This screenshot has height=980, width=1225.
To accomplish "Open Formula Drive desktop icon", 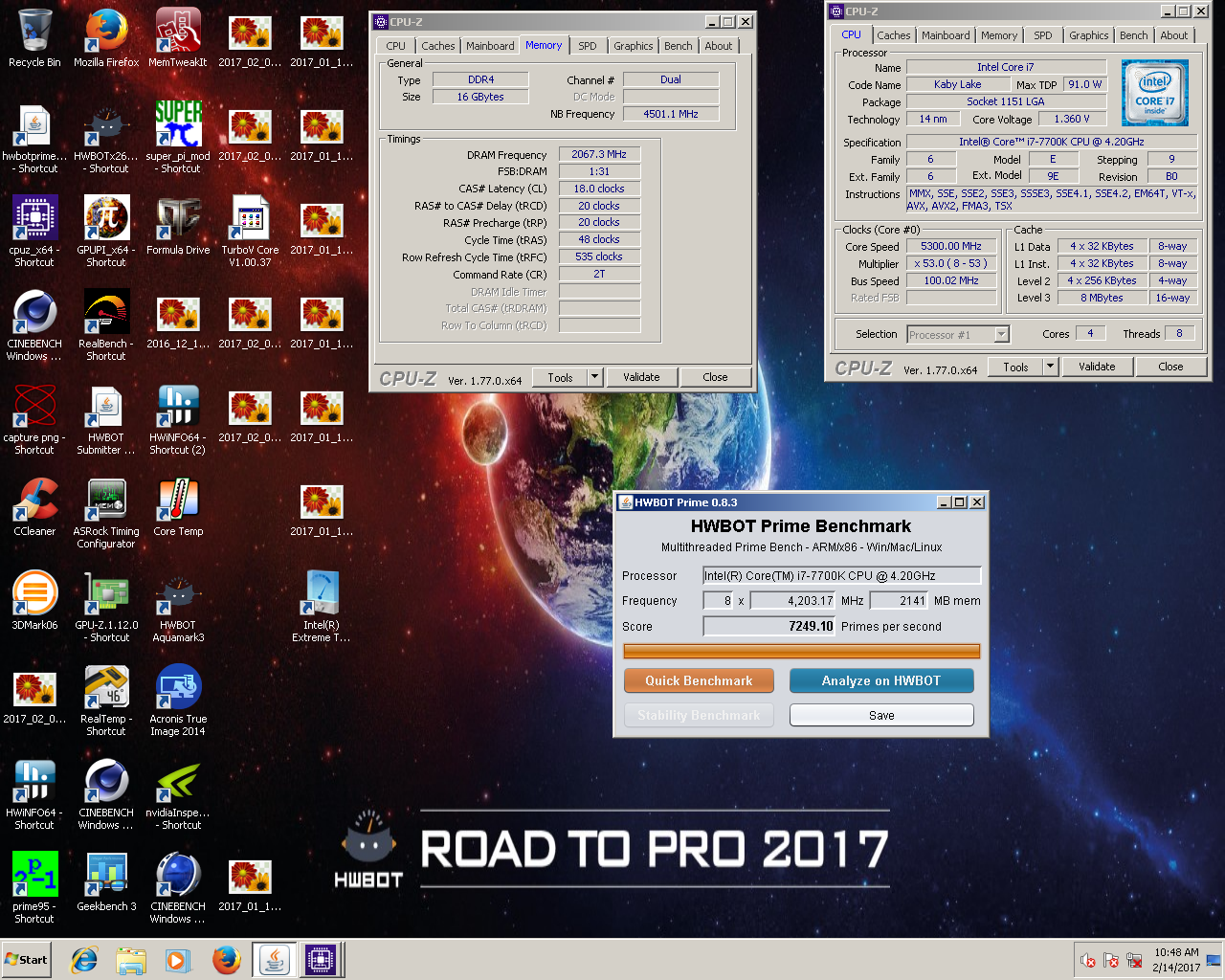I will pyautogui.click(x=178, y=226).
